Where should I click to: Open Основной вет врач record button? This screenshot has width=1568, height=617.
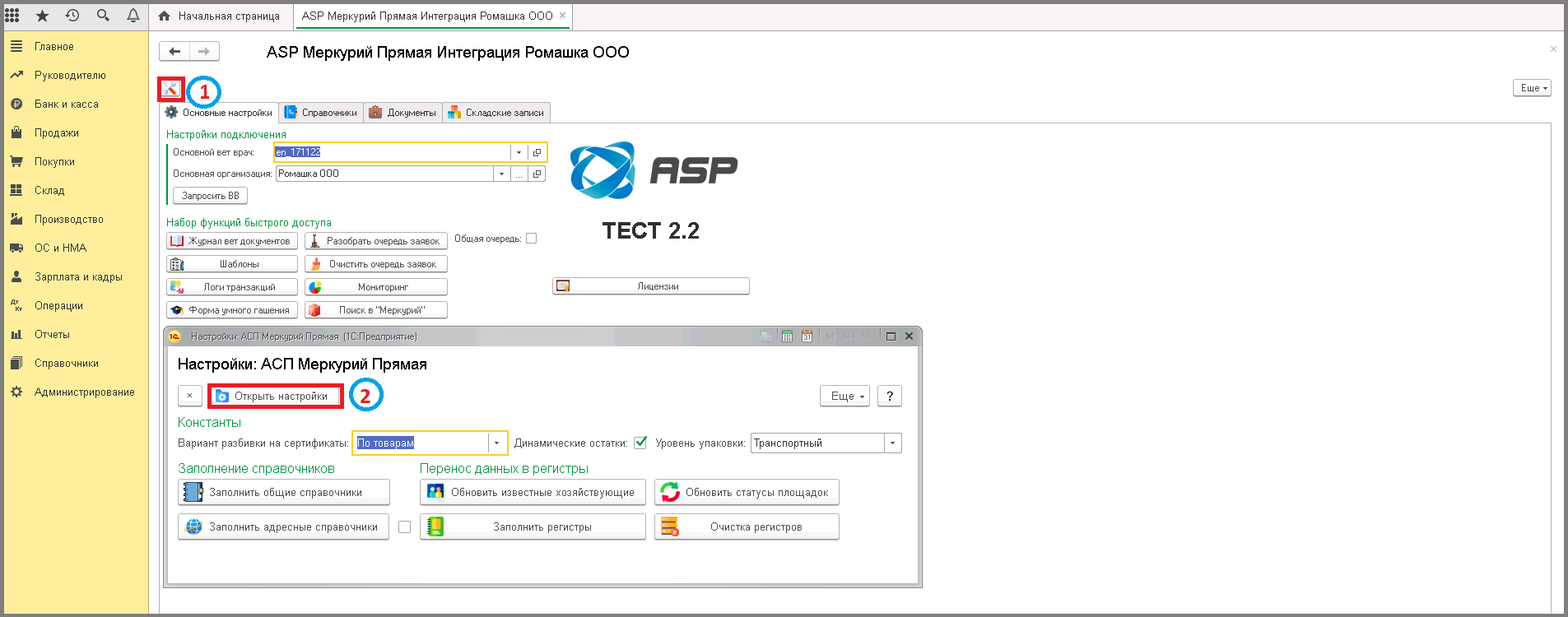(537, 152)
